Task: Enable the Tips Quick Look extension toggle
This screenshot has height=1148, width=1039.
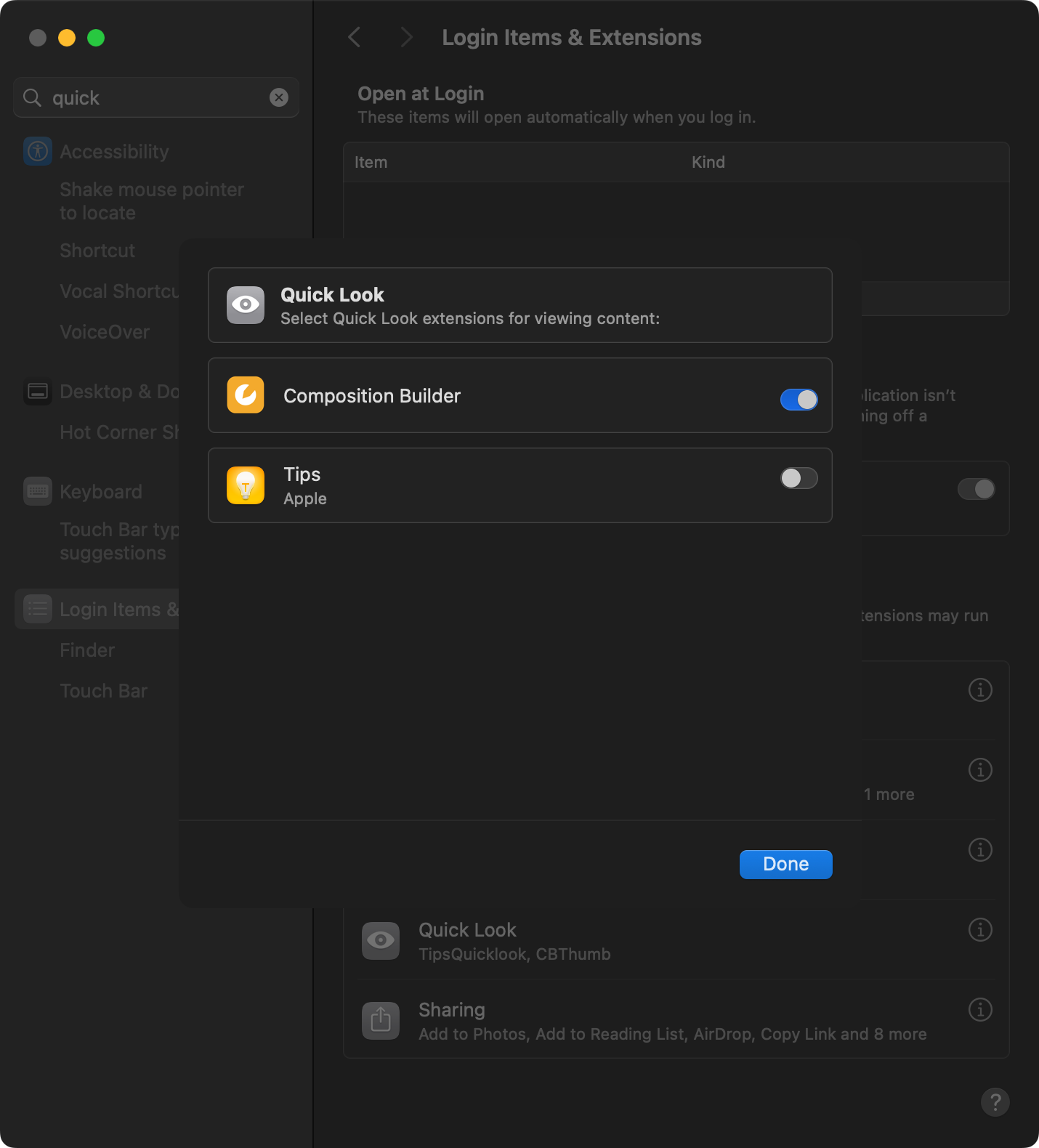Action: [799, 478]
